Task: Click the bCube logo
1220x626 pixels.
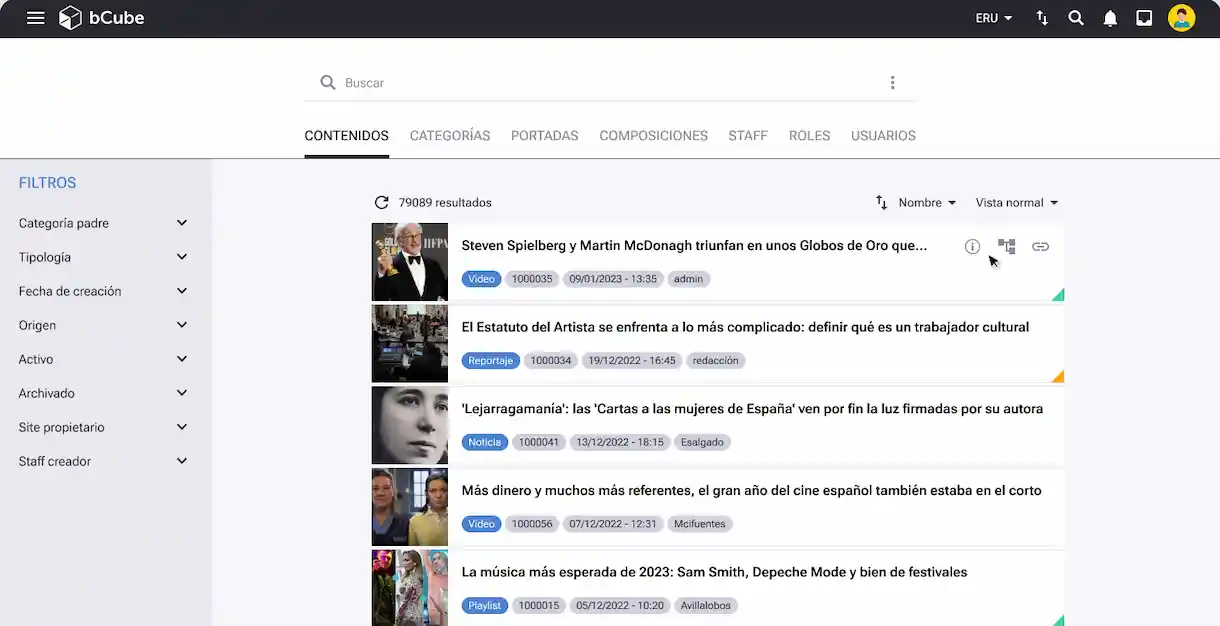Action: [x=100, y=17]
